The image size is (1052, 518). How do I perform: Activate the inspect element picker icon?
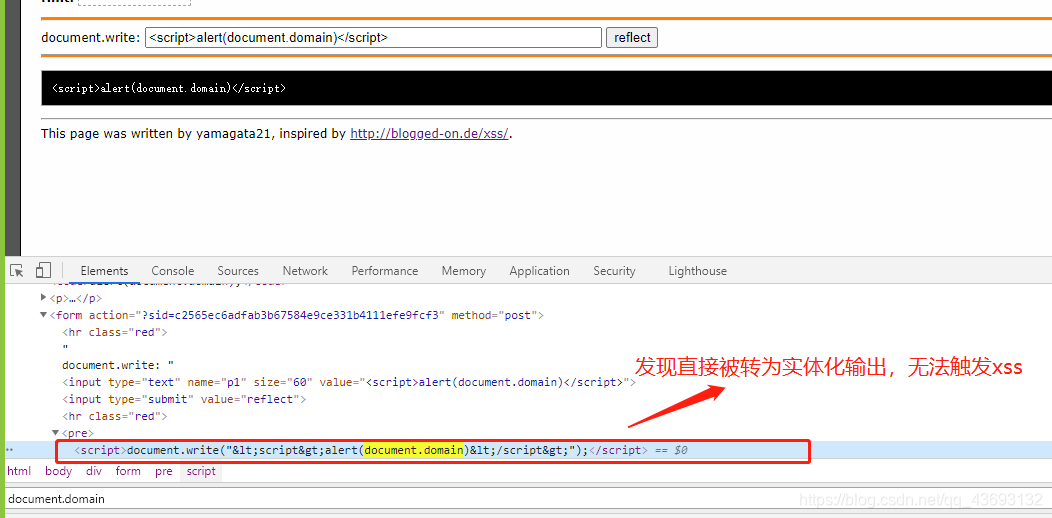point(17,270)
